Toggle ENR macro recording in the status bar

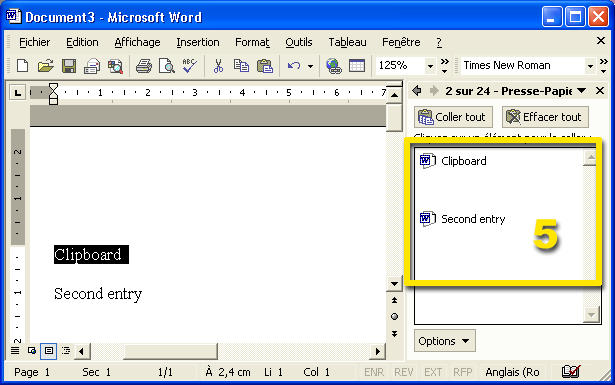[x=374, y=372]
